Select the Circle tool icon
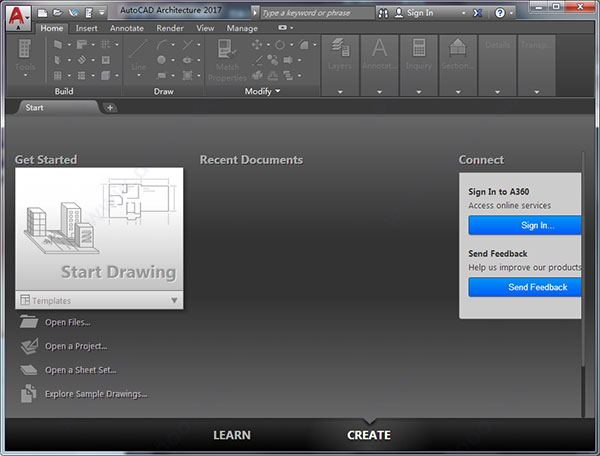This screenshot has width=600, height=456. pos(161,60)
